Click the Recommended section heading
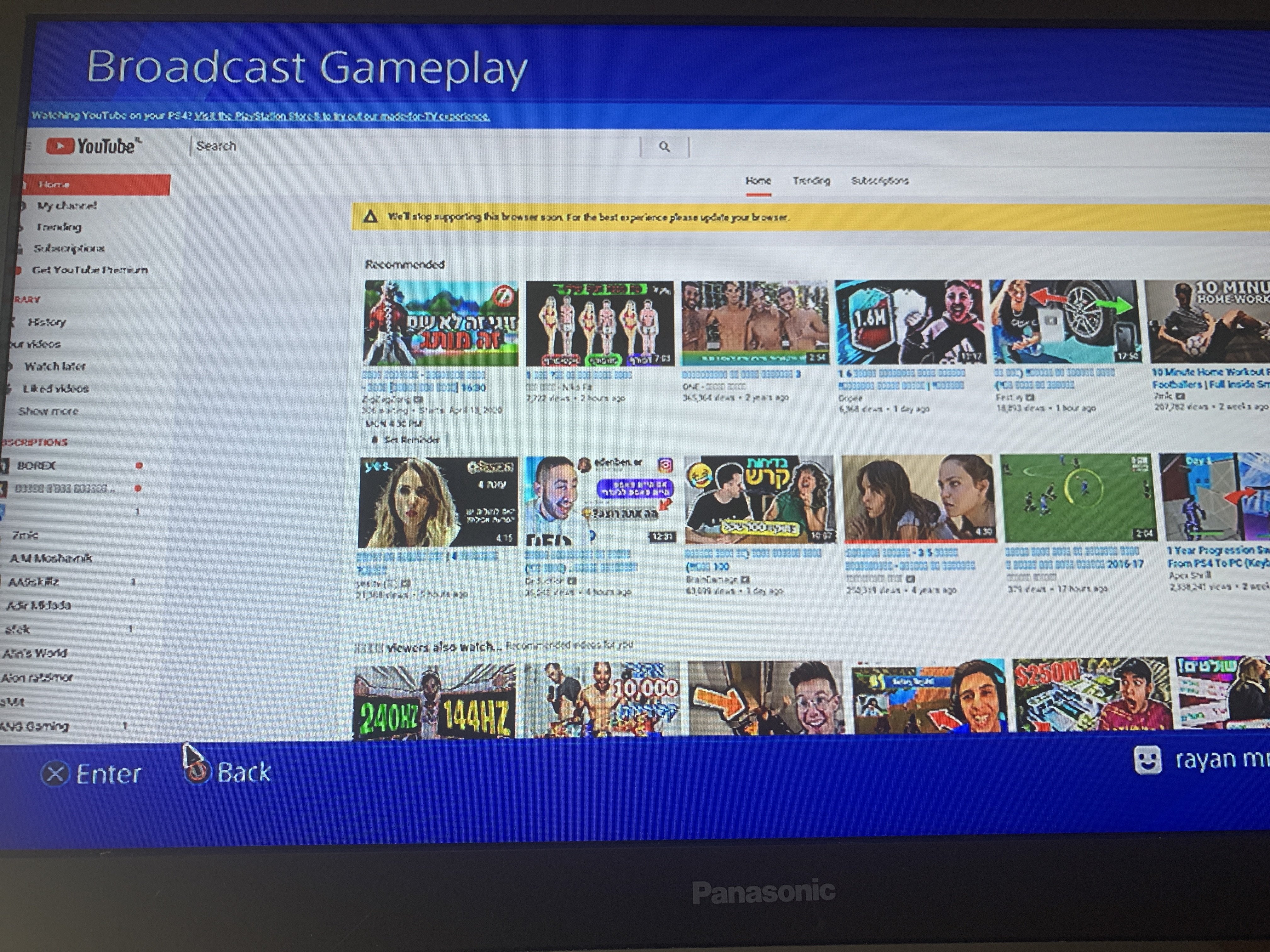Image resolution: width=1270 pixels, height=952 pixels. (405, 264)
